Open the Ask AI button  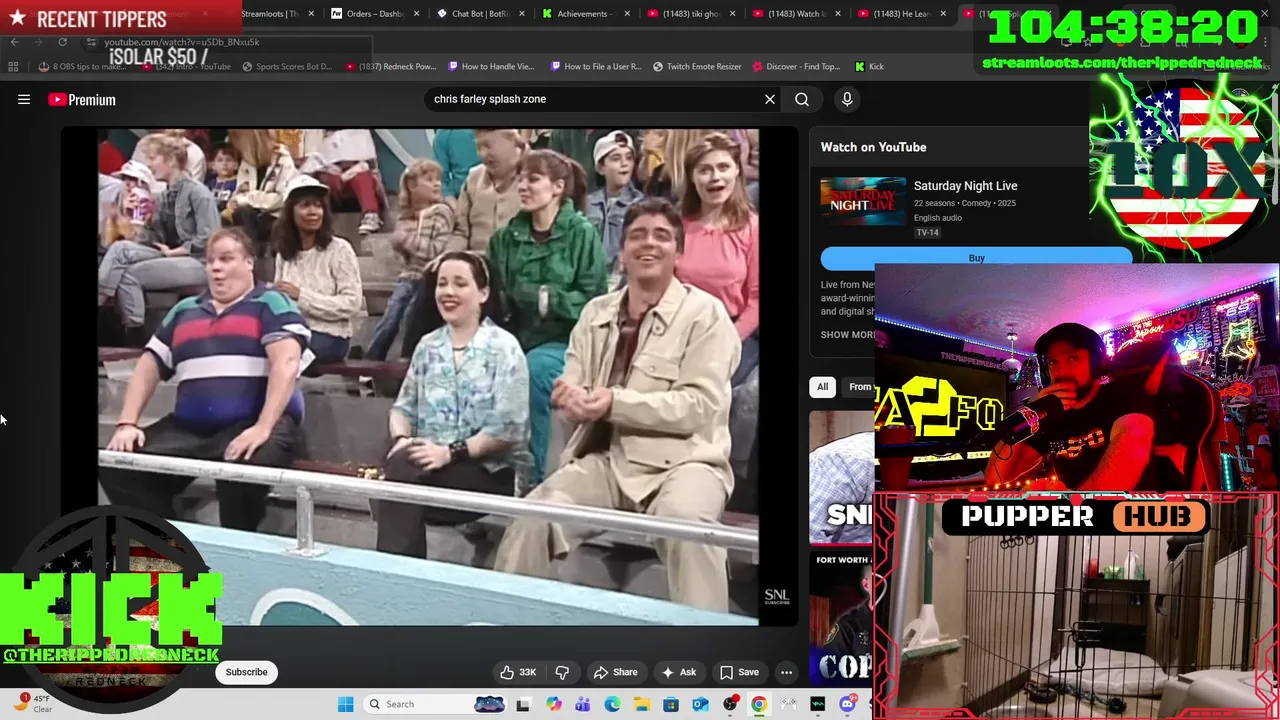click(x=679, y=672)
